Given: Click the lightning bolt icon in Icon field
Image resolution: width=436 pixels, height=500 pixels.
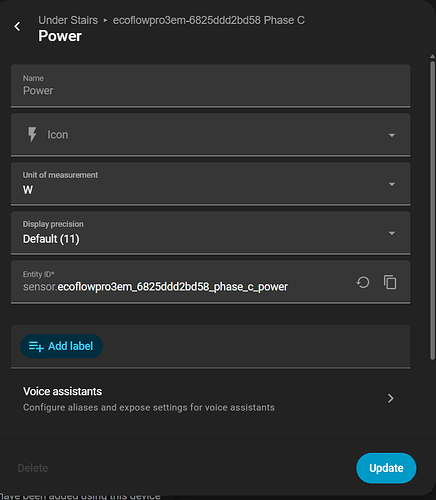Looking at the screenshot, I should 32,134.
